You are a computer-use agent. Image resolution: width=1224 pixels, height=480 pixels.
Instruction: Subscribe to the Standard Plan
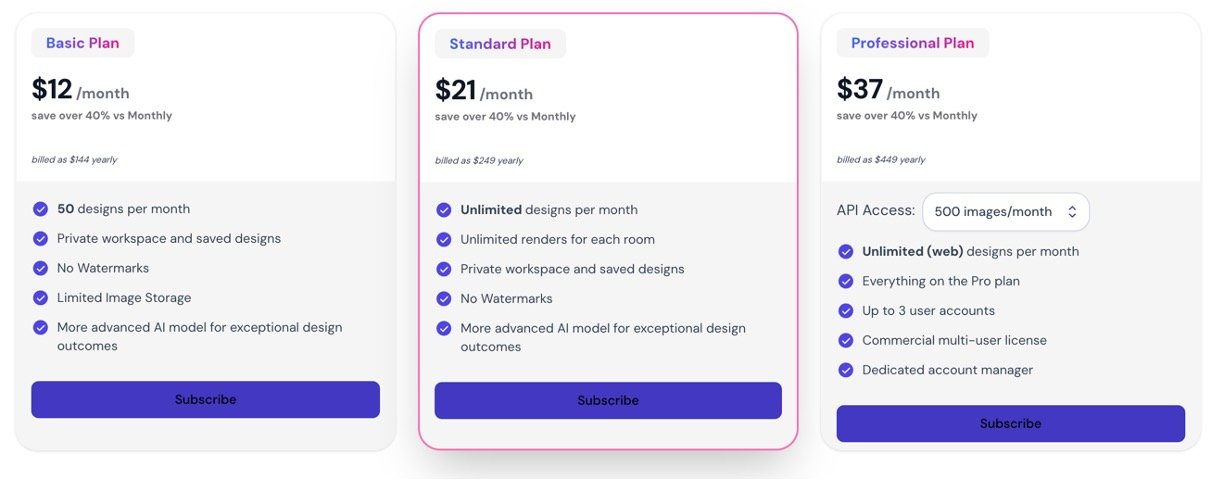pyautogui.click(x=608, y=401)
